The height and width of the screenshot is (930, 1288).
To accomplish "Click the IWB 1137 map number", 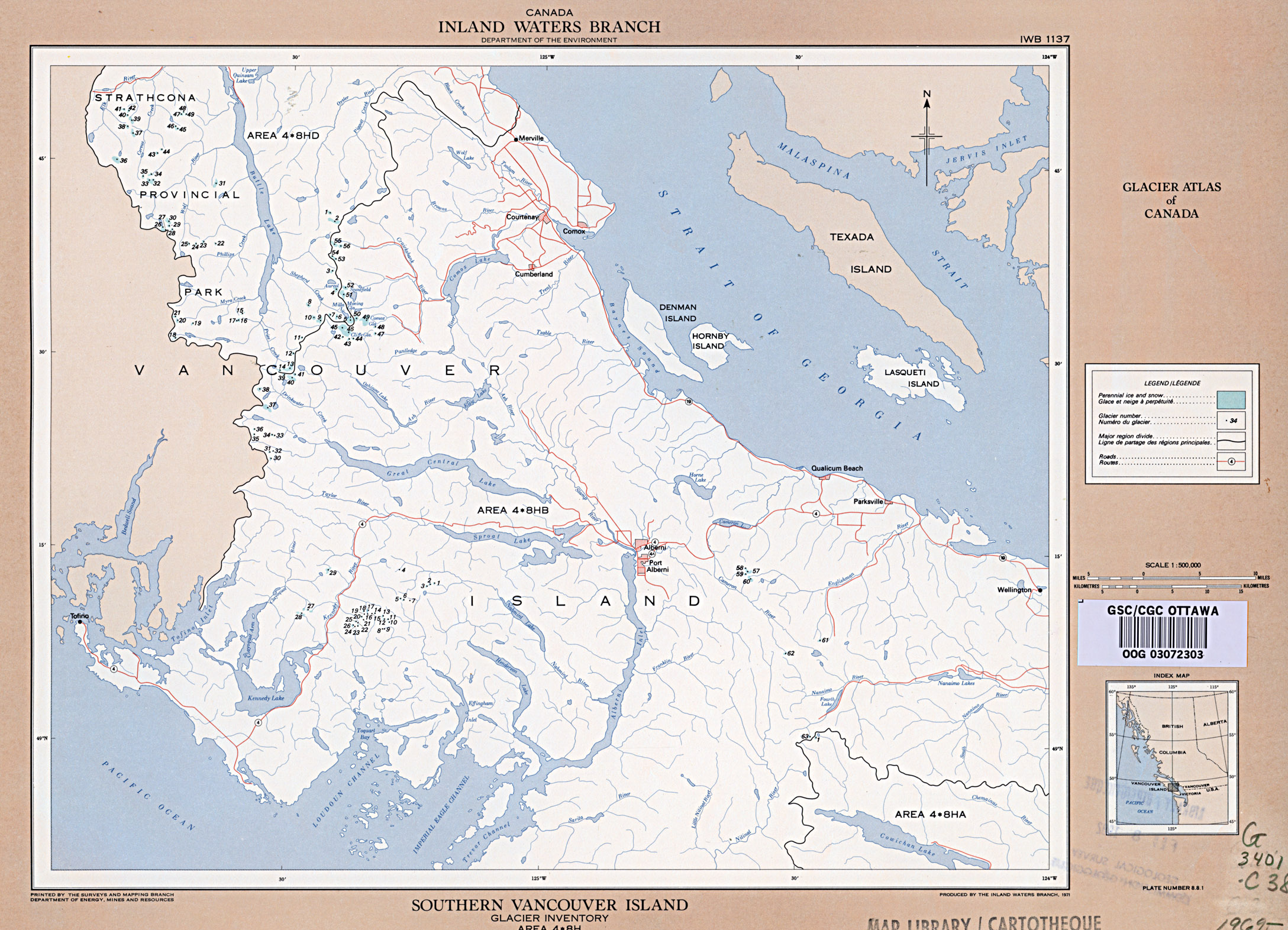I will click(x=1044, y=39).
